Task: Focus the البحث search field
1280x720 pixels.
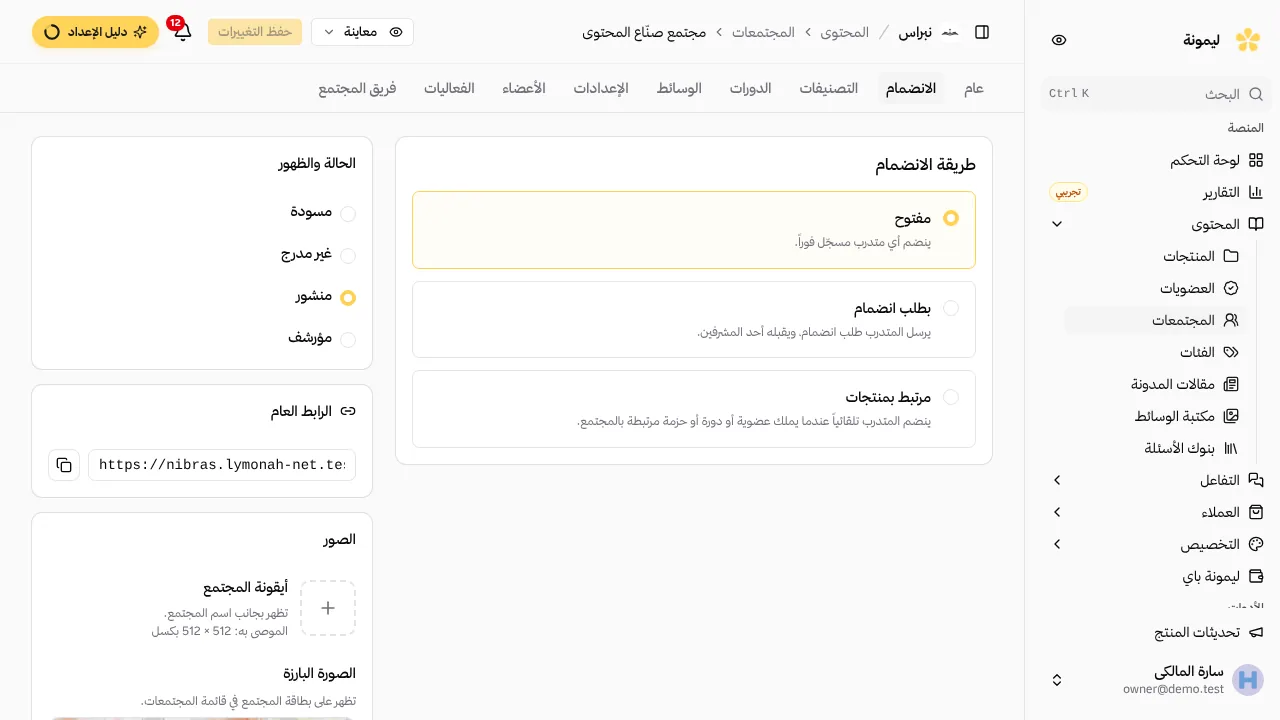Action: (x=1156, y=94)
